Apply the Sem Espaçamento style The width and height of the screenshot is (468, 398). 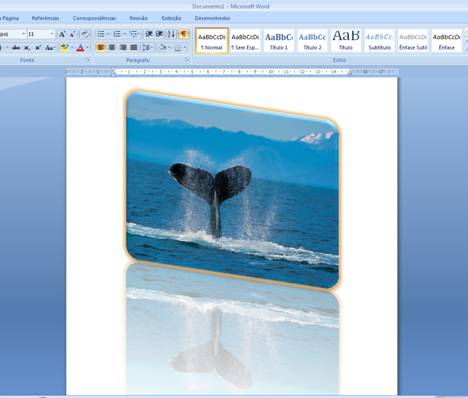(245, 41)
